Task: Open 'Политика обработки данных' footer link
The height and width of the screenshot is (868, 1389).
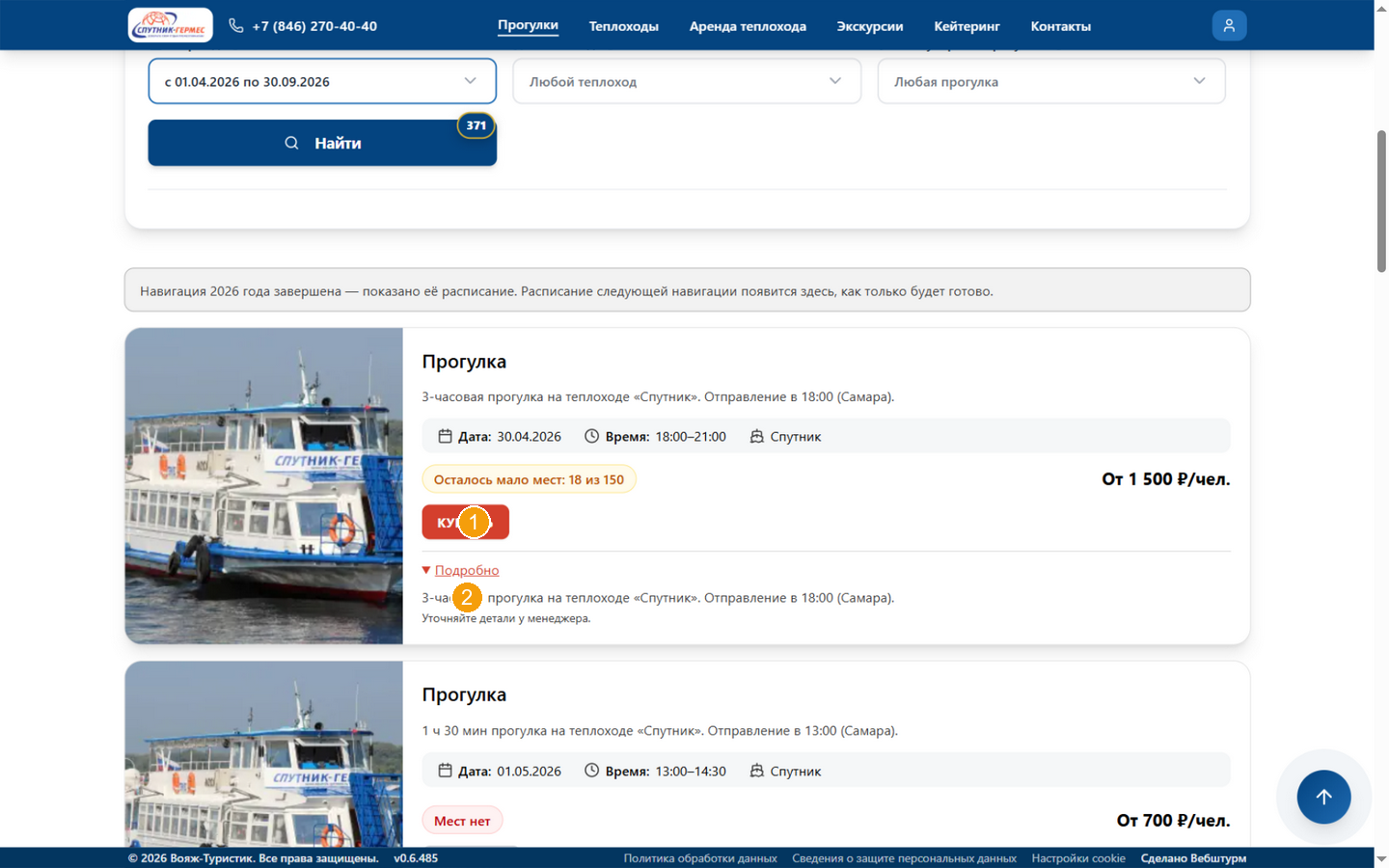Action: coord(700,857)
